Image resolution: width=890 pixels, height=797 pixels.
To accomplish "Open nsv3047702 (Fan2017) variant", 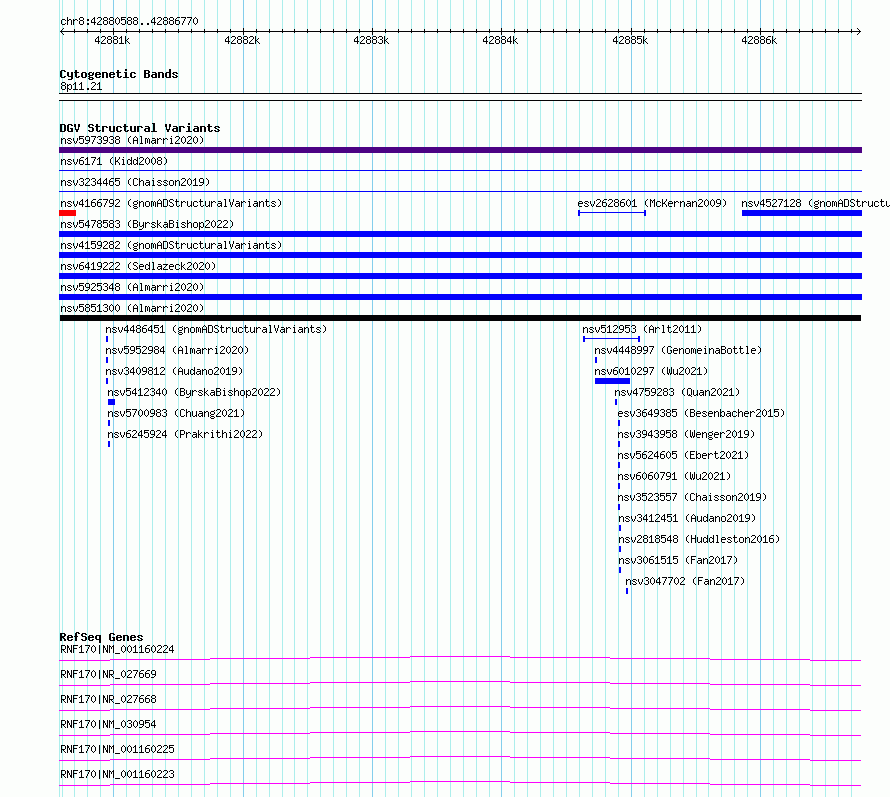I will click(x=685, y=581).
